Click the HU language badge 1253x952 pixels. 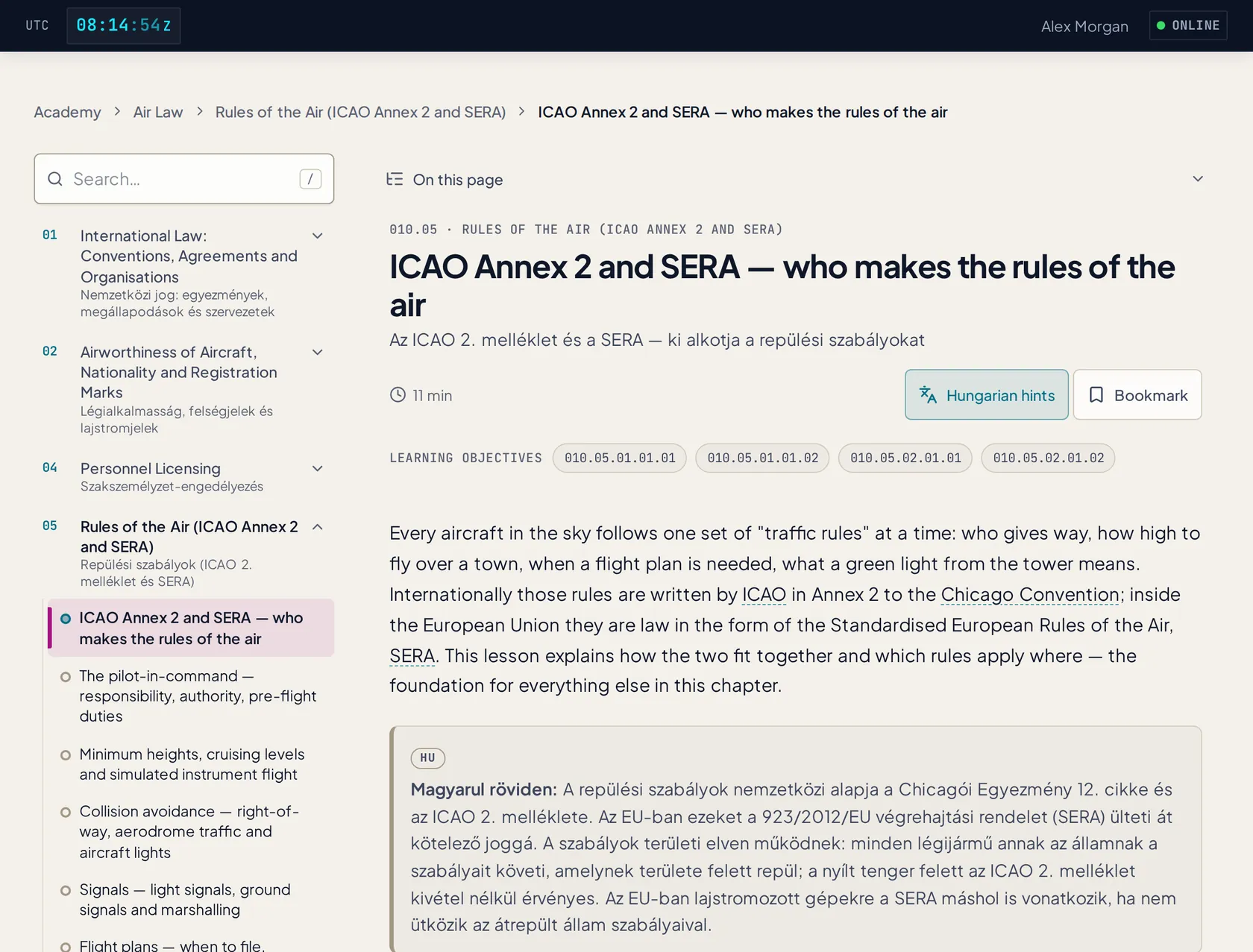[428, 758]
